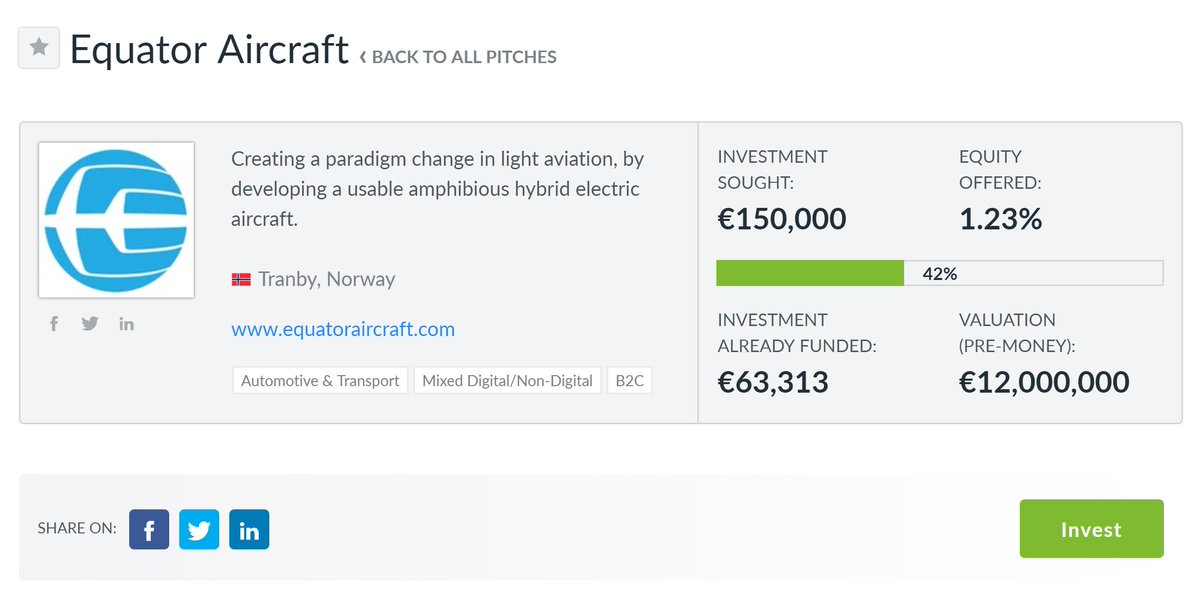This screenshot has height=589, width=1200.
Task: Go back to all pitches
Action: click(463, 57)
